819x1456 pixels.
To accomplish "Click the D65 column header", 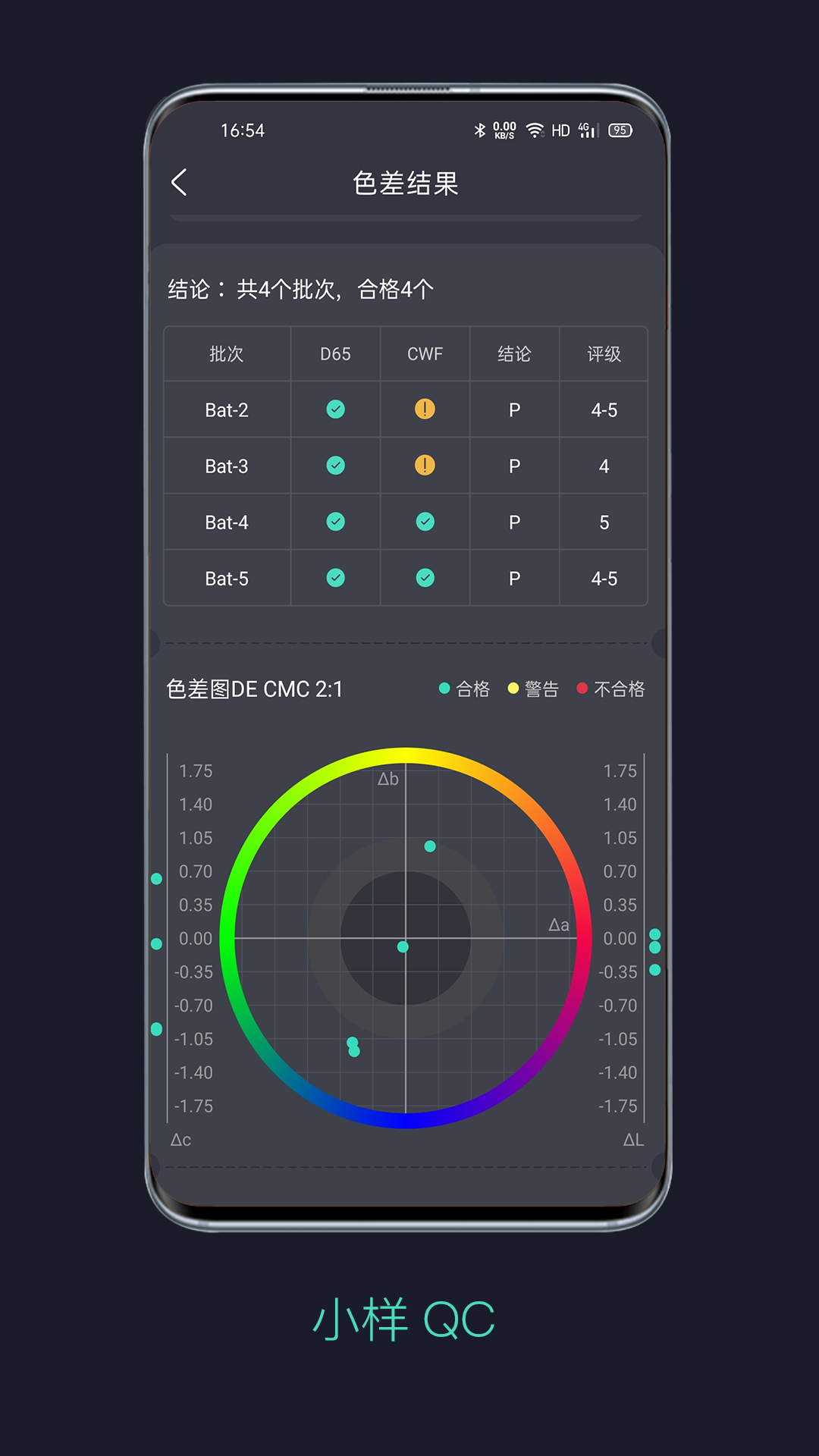I will 335,354.
